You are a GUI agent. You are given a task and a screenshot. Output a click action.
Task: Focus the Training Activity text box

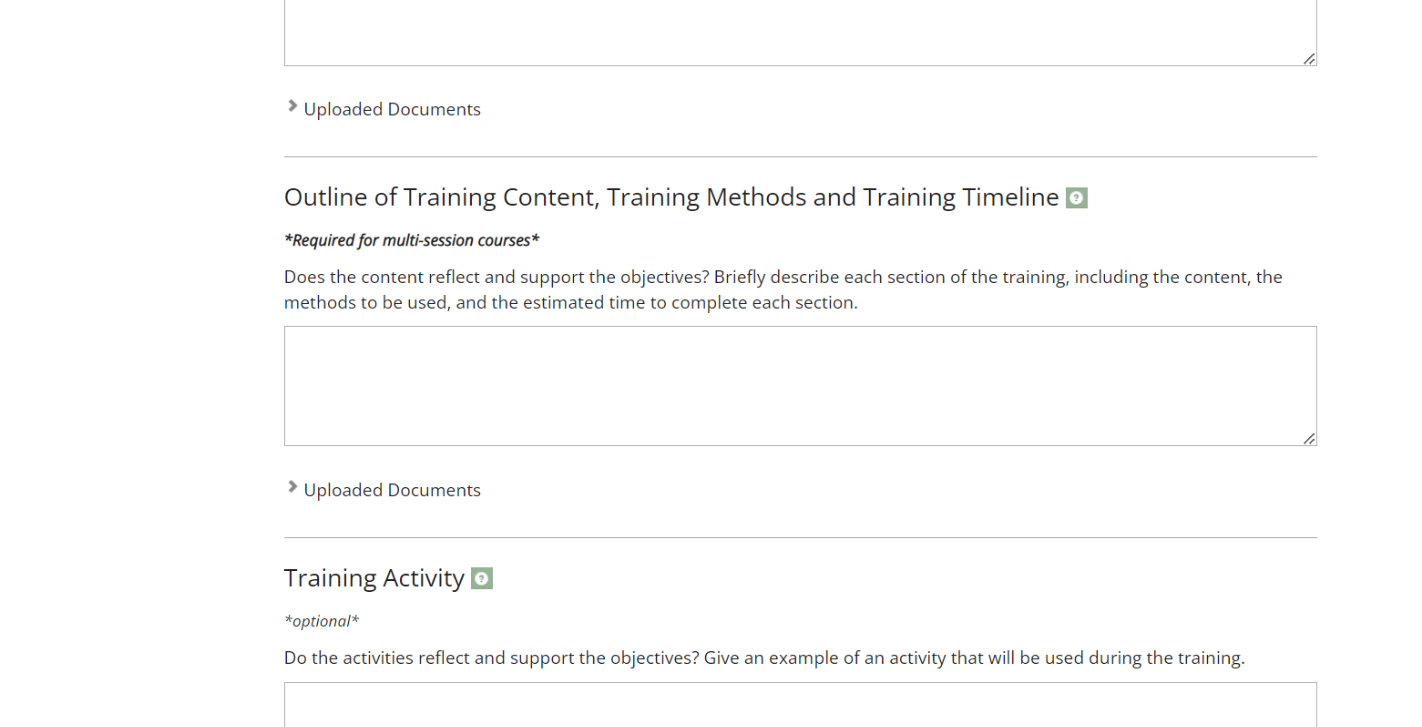point(800,706)
